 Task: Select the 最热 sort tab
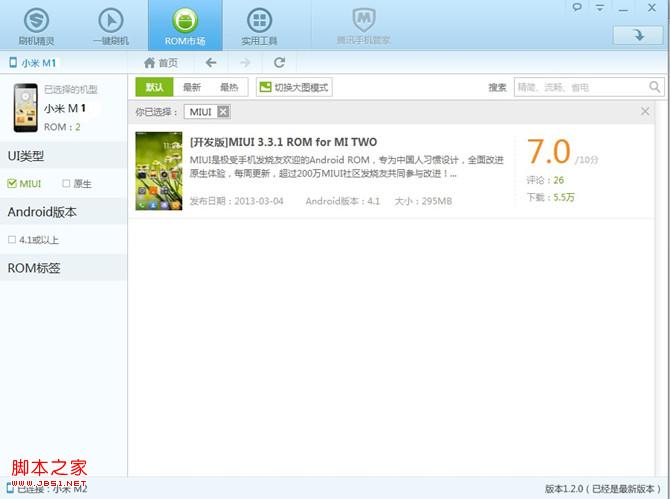click(x=229, y=87)
